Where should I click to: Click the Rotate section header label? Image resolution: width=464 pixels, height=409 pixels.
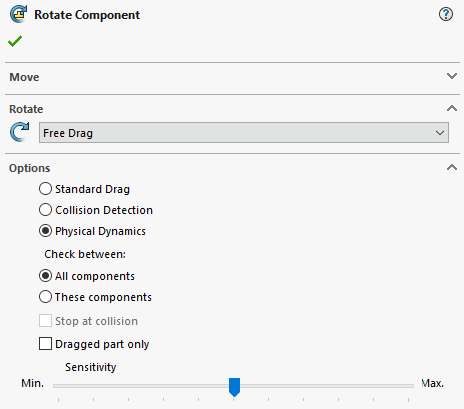(x=26, y=109)
